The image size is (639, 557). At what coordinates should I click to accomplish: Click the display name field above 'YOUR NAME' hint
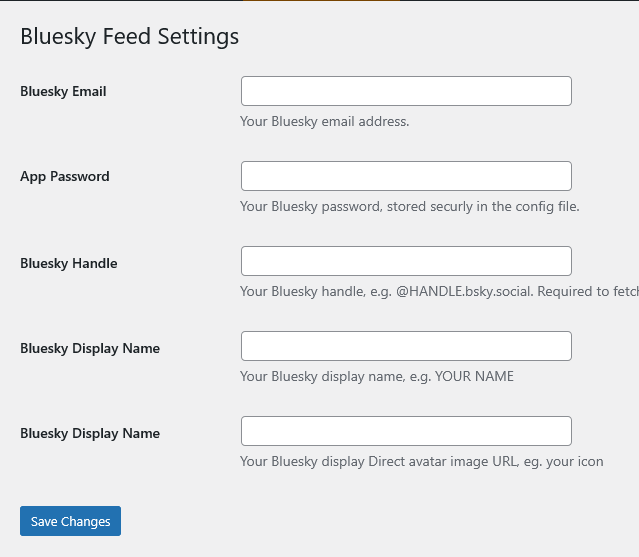(x=406, y=346)
